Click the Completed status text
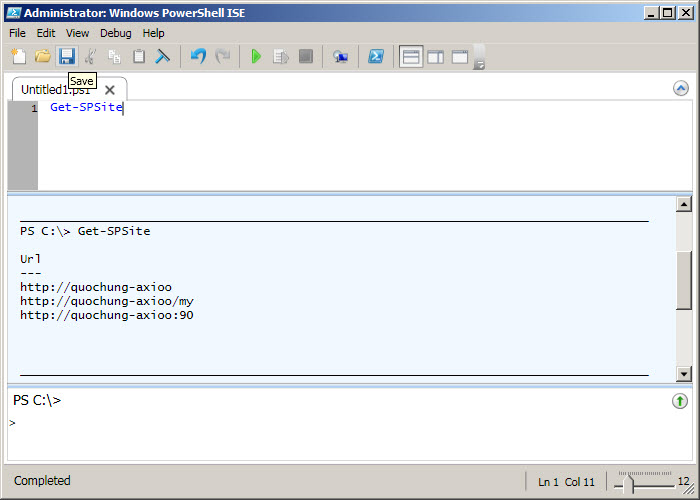Viewport: 700px width, 500px height. pos(42,480)
